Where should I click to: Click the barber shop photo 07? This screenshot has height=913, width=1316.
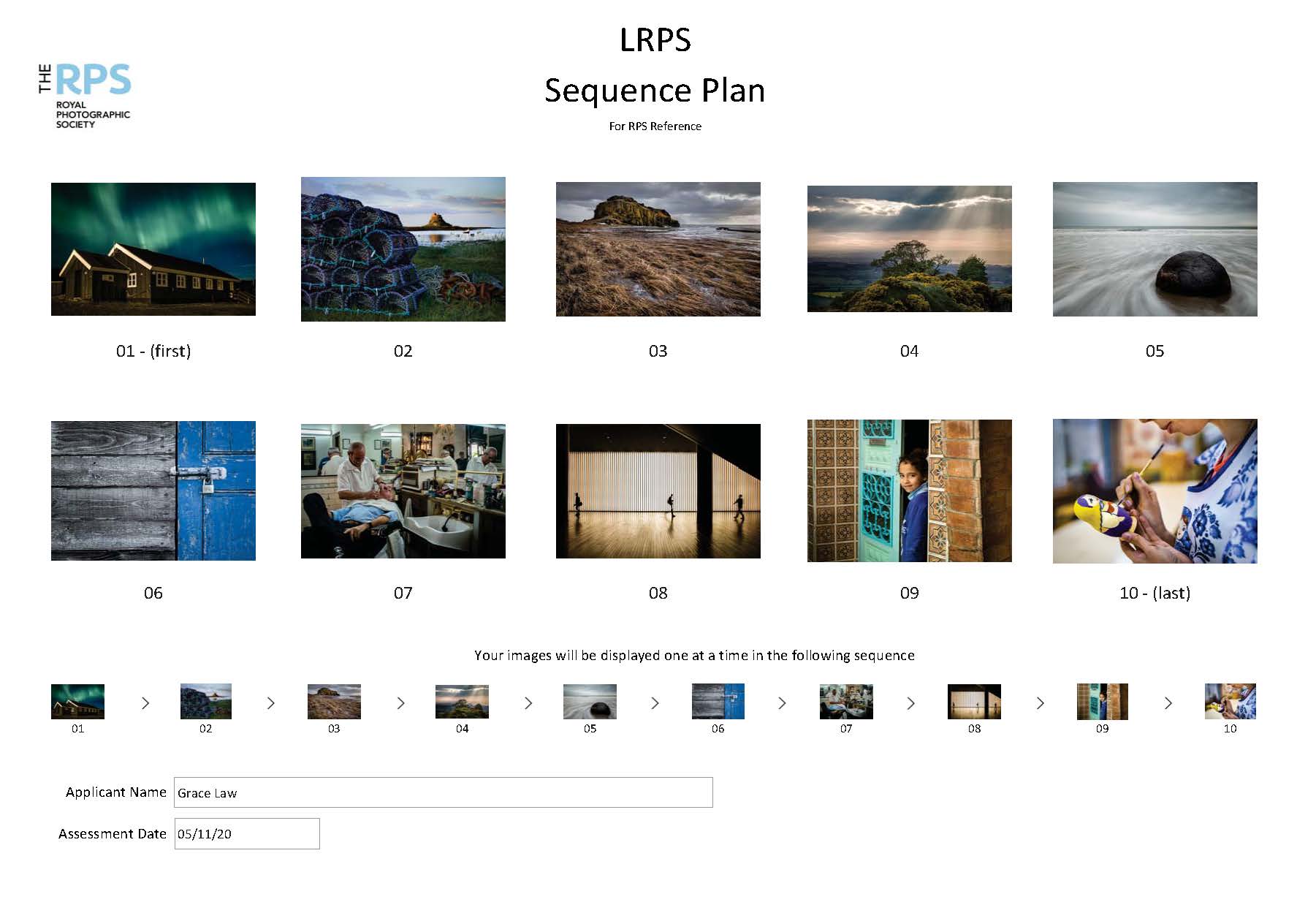403,490
